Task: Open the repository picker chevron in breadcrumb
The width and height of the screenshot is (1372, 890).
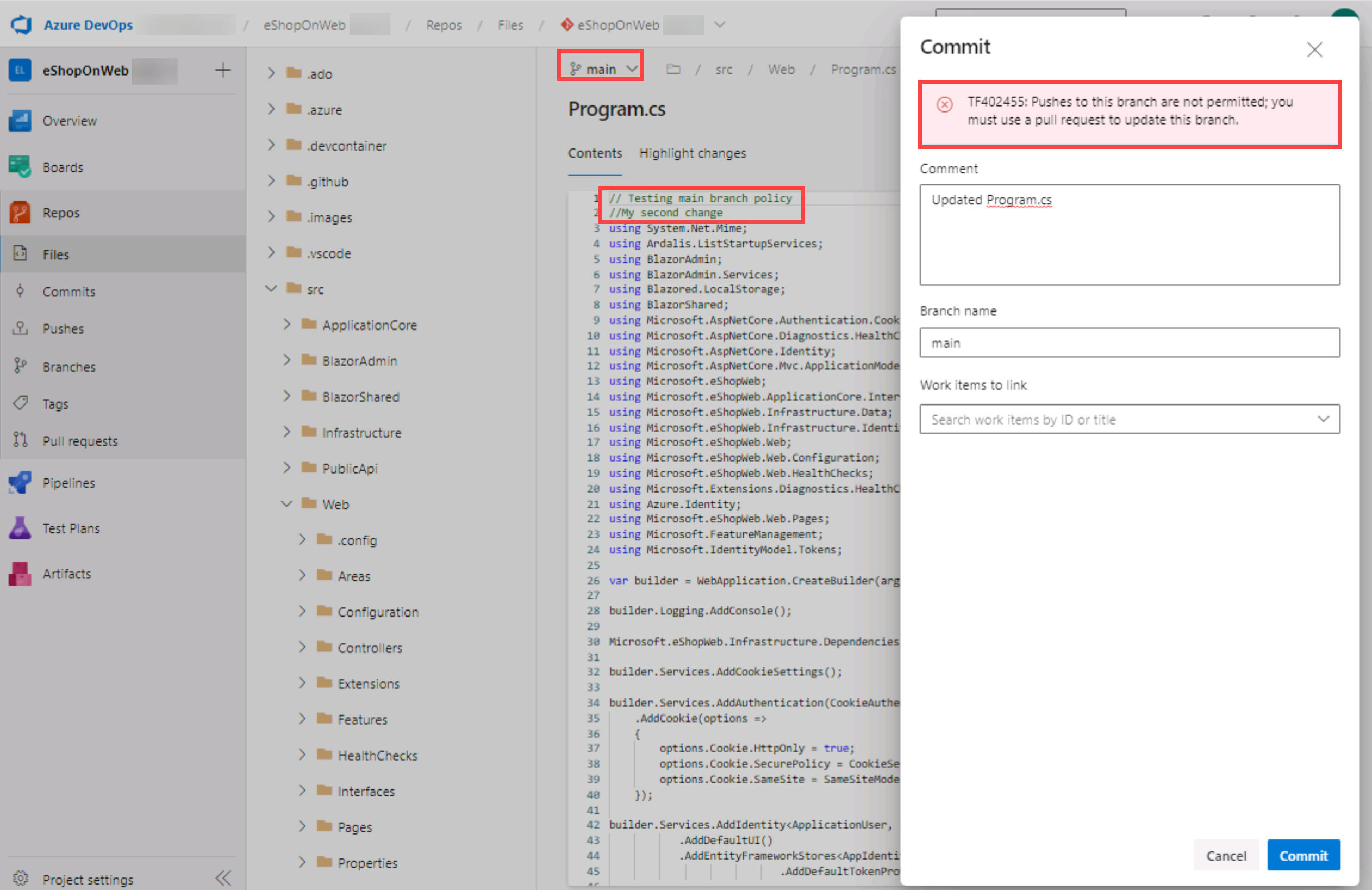Action: (720, 24)
